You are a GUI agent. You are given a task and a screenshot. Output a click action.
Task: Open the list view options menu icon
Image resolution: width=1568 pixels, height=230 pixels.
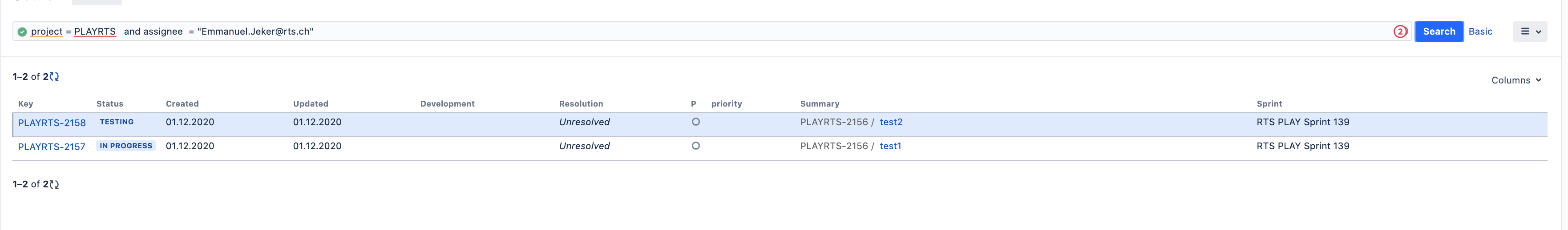tap(1525, 32)
